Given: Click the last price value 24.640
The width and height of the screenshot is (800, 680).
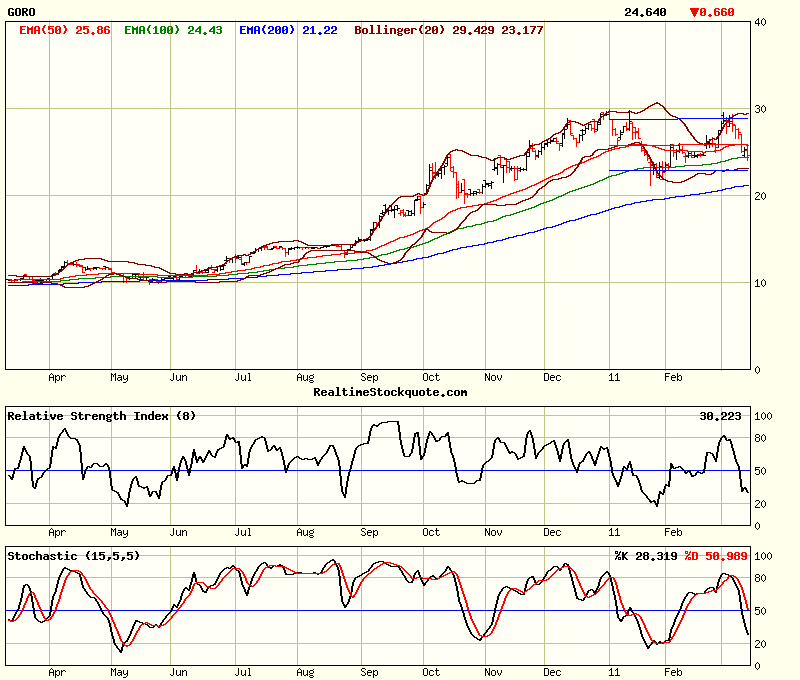Looking at the screenshot, I should tap(644, 12).
